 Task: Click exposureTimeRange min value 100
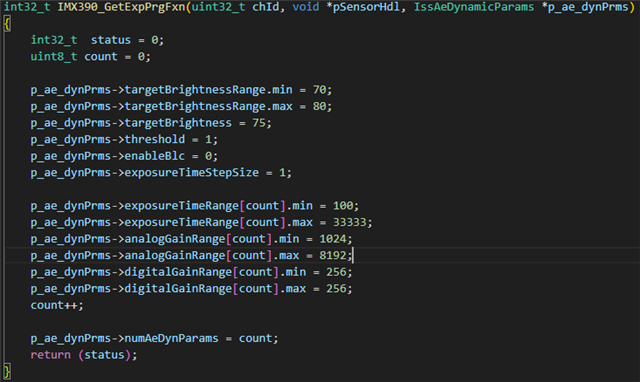(x=343, y=206)
